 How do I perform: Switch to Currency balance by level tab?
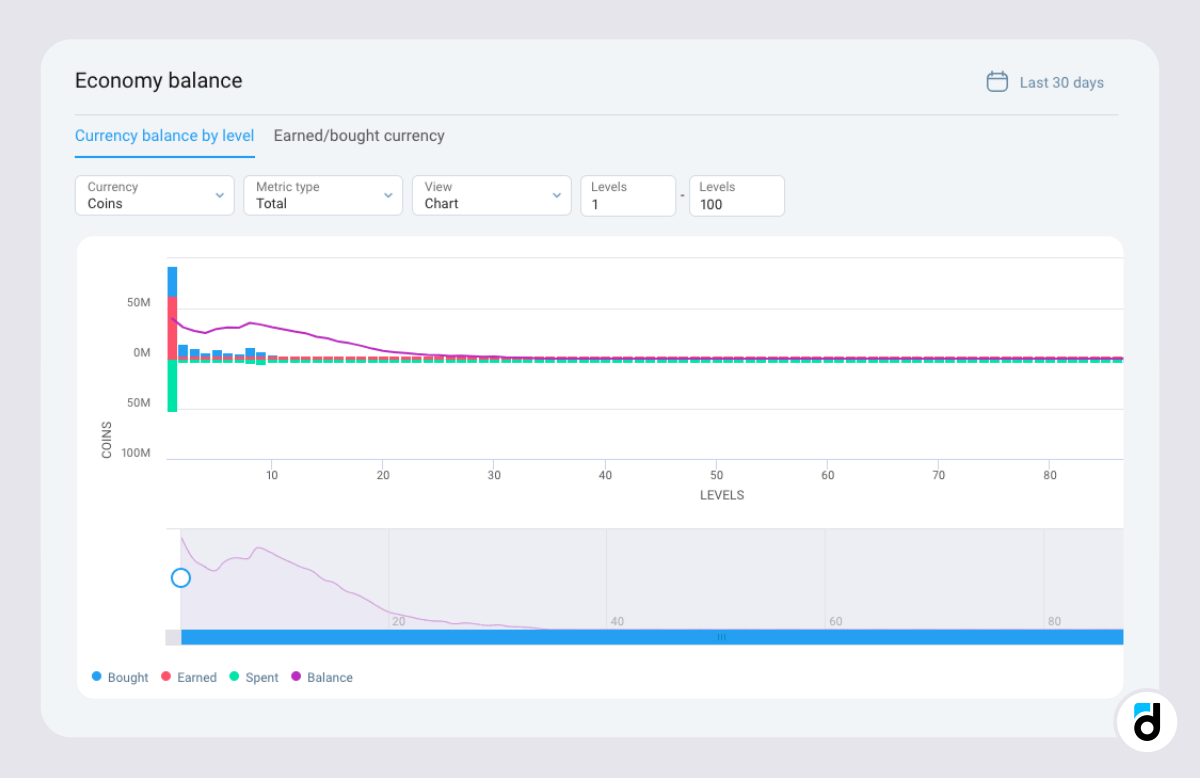click(x=165, y=136)
